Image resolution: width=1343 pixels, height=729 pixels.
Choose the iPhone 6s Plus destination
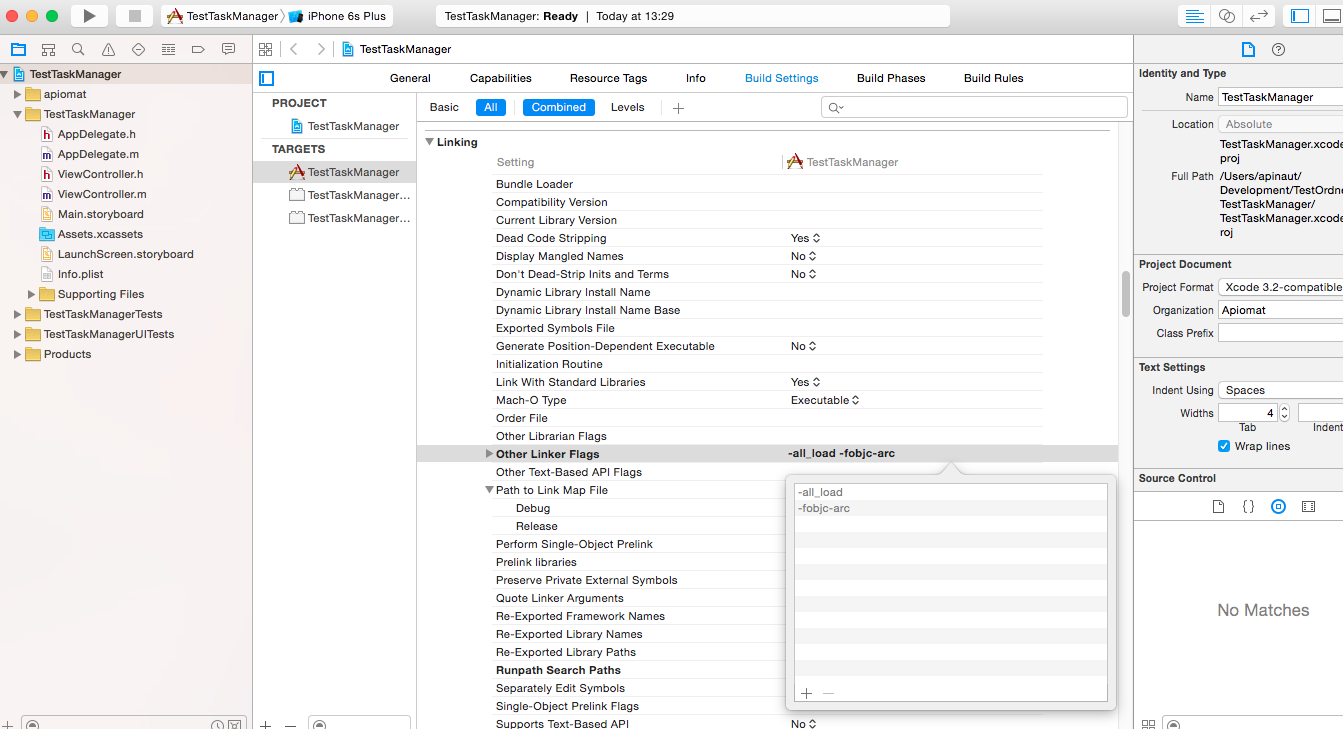[x=340, y=16]
